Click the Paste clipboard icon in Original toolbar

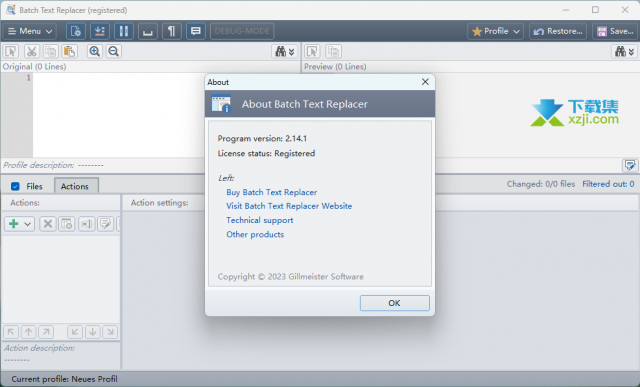coord(69,51)
